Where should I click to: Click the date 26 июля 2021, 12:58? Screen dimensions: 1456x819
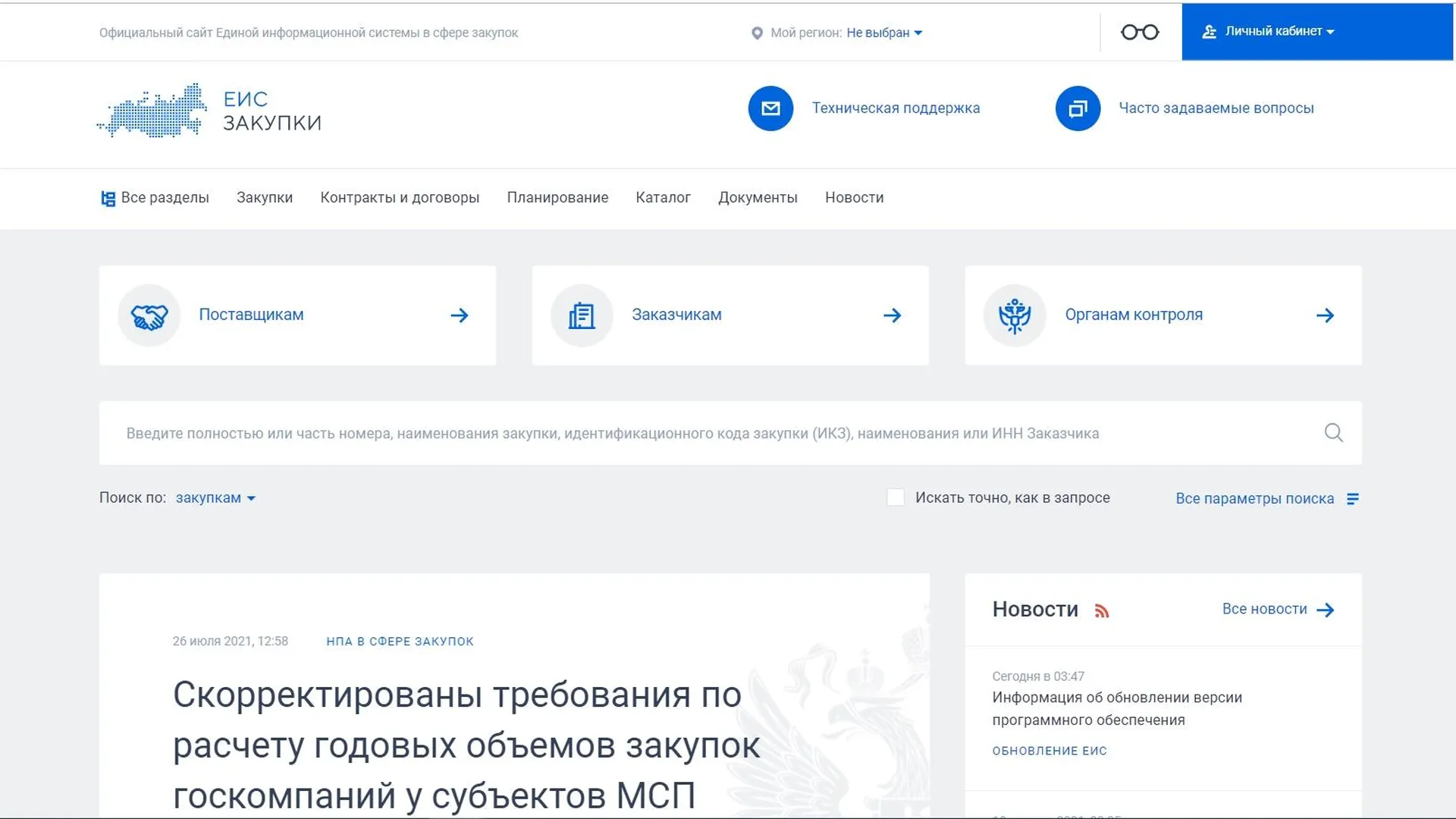tap(231, 642)
